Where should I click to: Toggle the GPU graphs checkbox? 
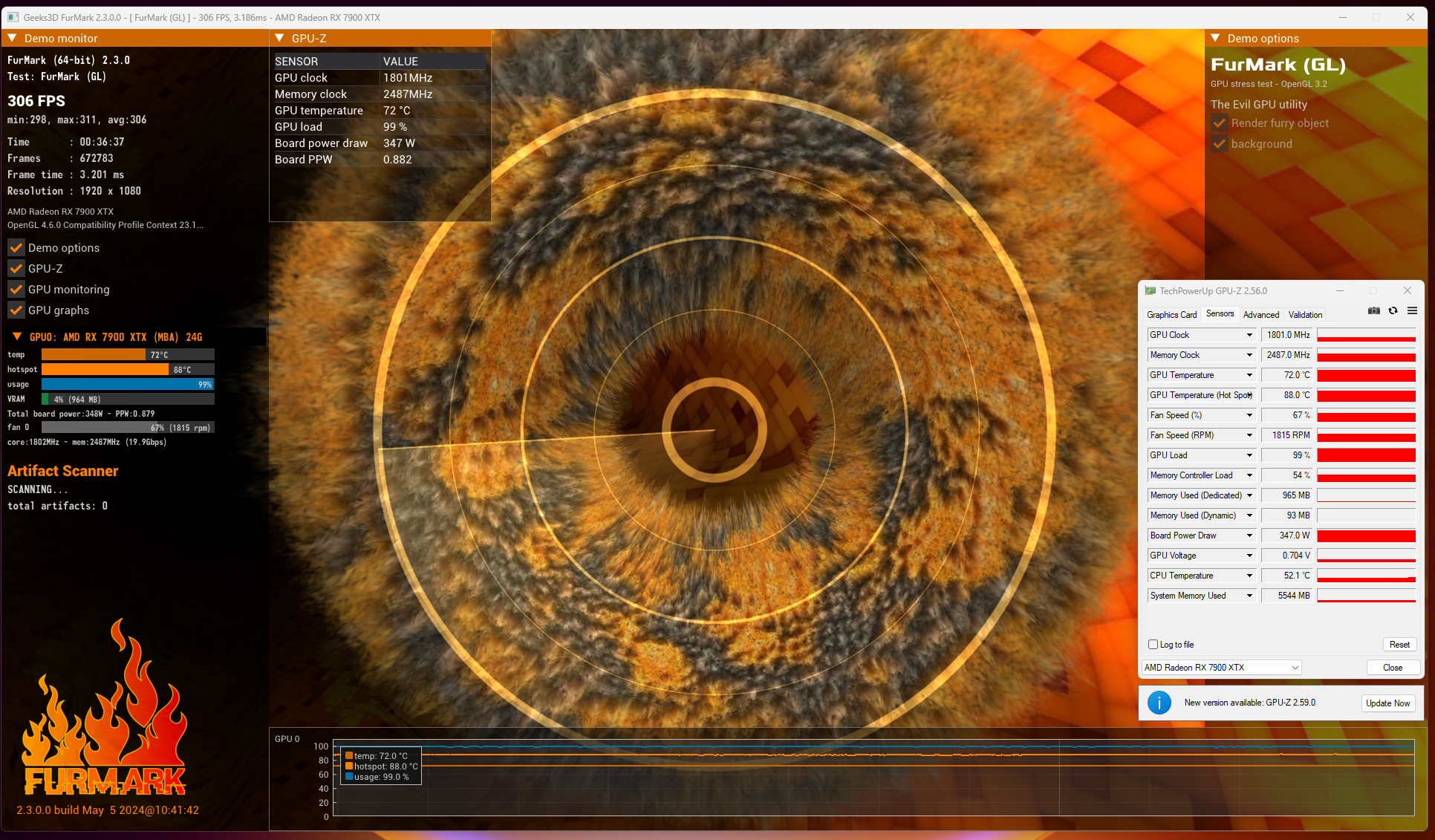(16, 310)
